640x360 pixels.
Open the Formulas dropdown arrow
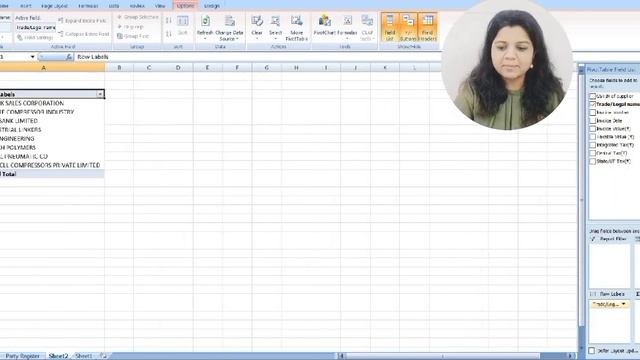click(347, 39)
